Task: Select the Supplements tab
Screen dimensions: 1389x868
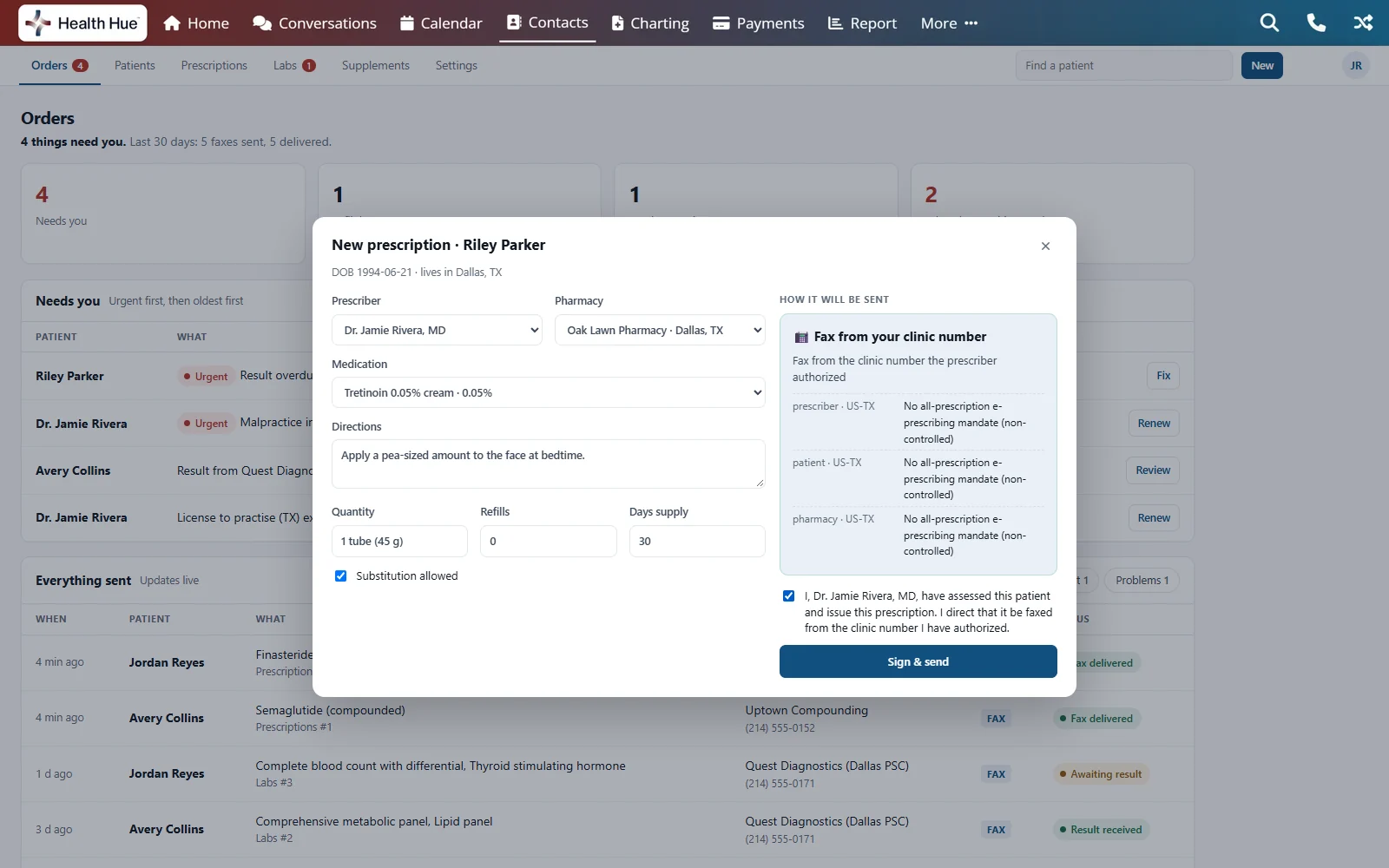Action: tap(376, 66)
